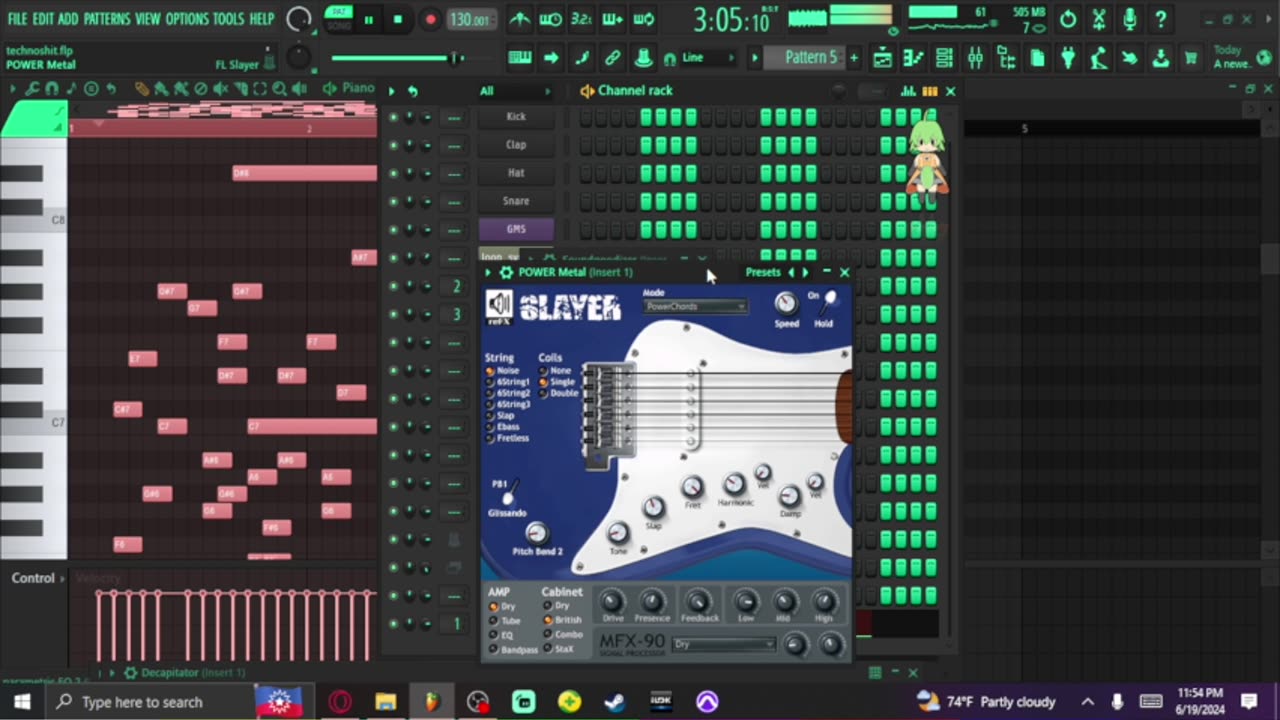Expand POWER Metal plugin window menu arrow

click(489, 272)
